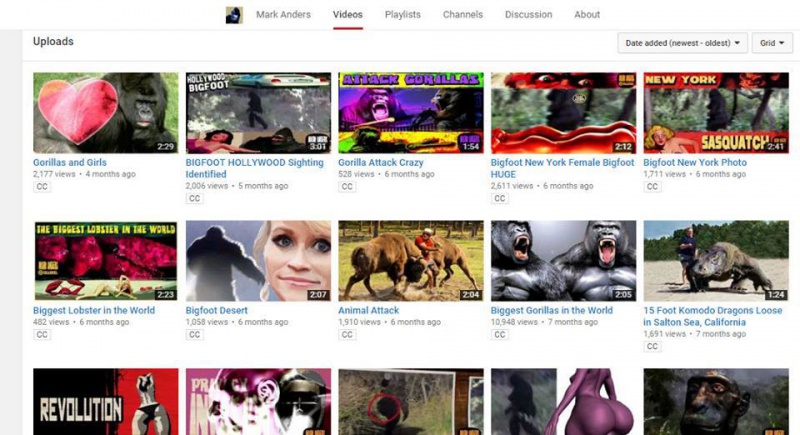
Task: Click the channel avatar icon beside Mark Anders
Action: (233, 14)
